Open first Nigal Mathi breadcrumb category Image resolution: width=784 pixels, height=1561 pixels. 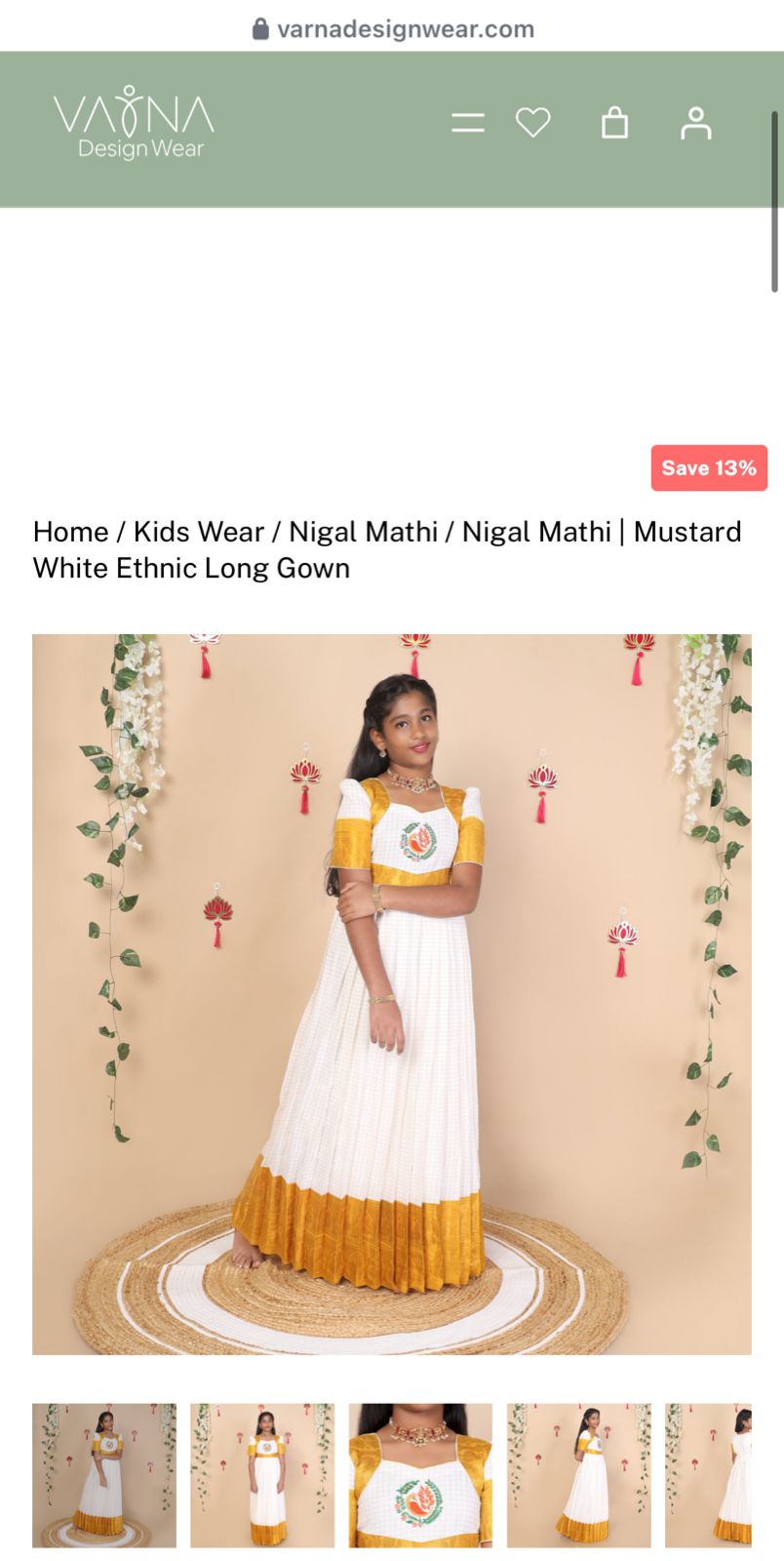(363, 532)
